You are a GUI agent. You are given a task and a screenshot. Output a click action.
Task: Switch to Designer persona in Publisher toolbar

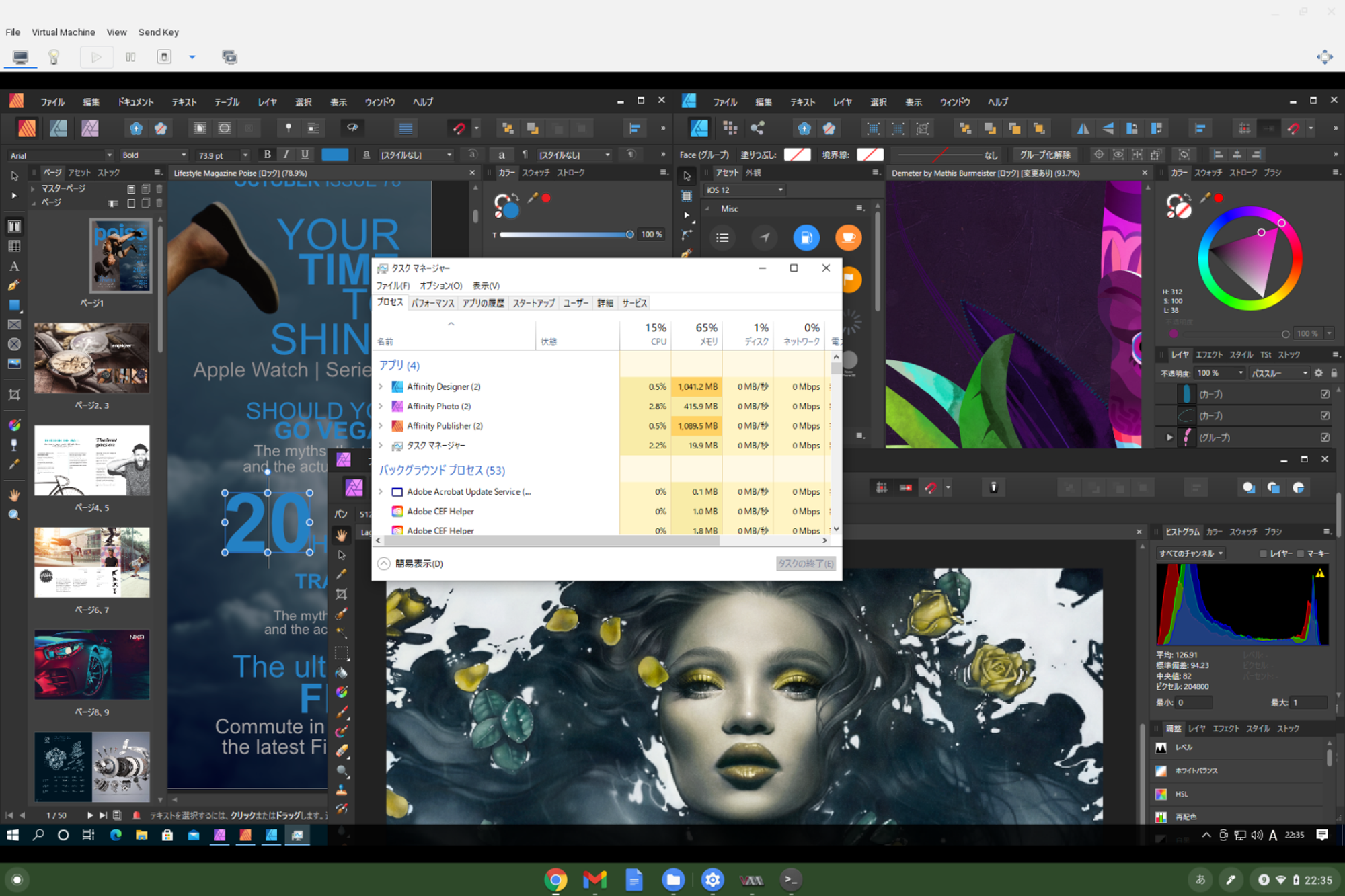pyautogui.click(x=59, y=128)
